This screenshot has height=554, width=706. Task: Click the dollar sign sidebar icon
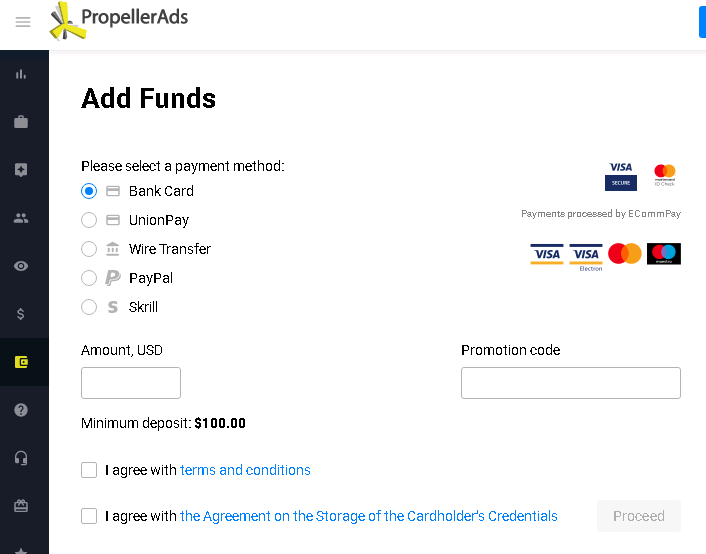21,314
